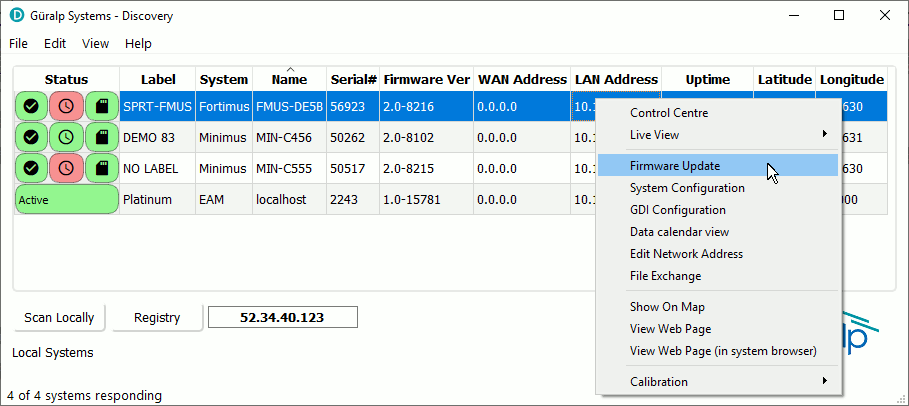
Task: Click serial number 50262
Action: tap(353, 137)
